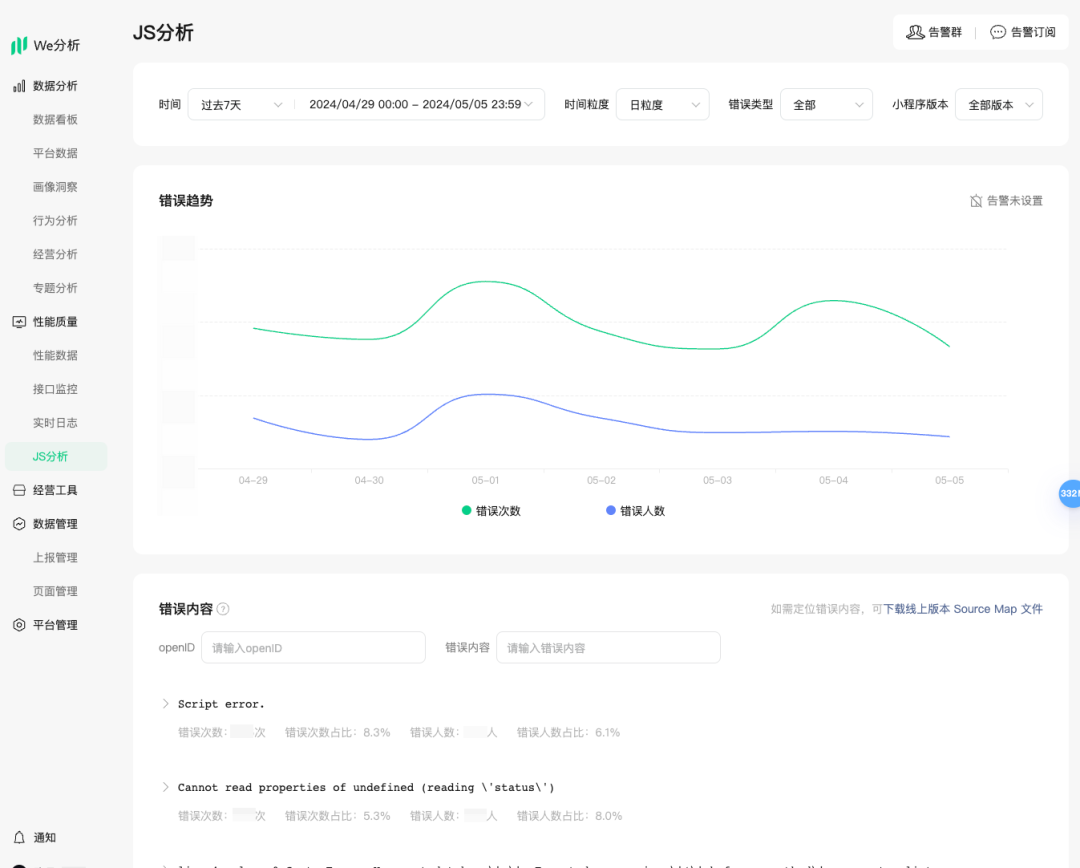Select 实时日志 in the sidebar
1080x868 pixels.
(x=55, y=423)
